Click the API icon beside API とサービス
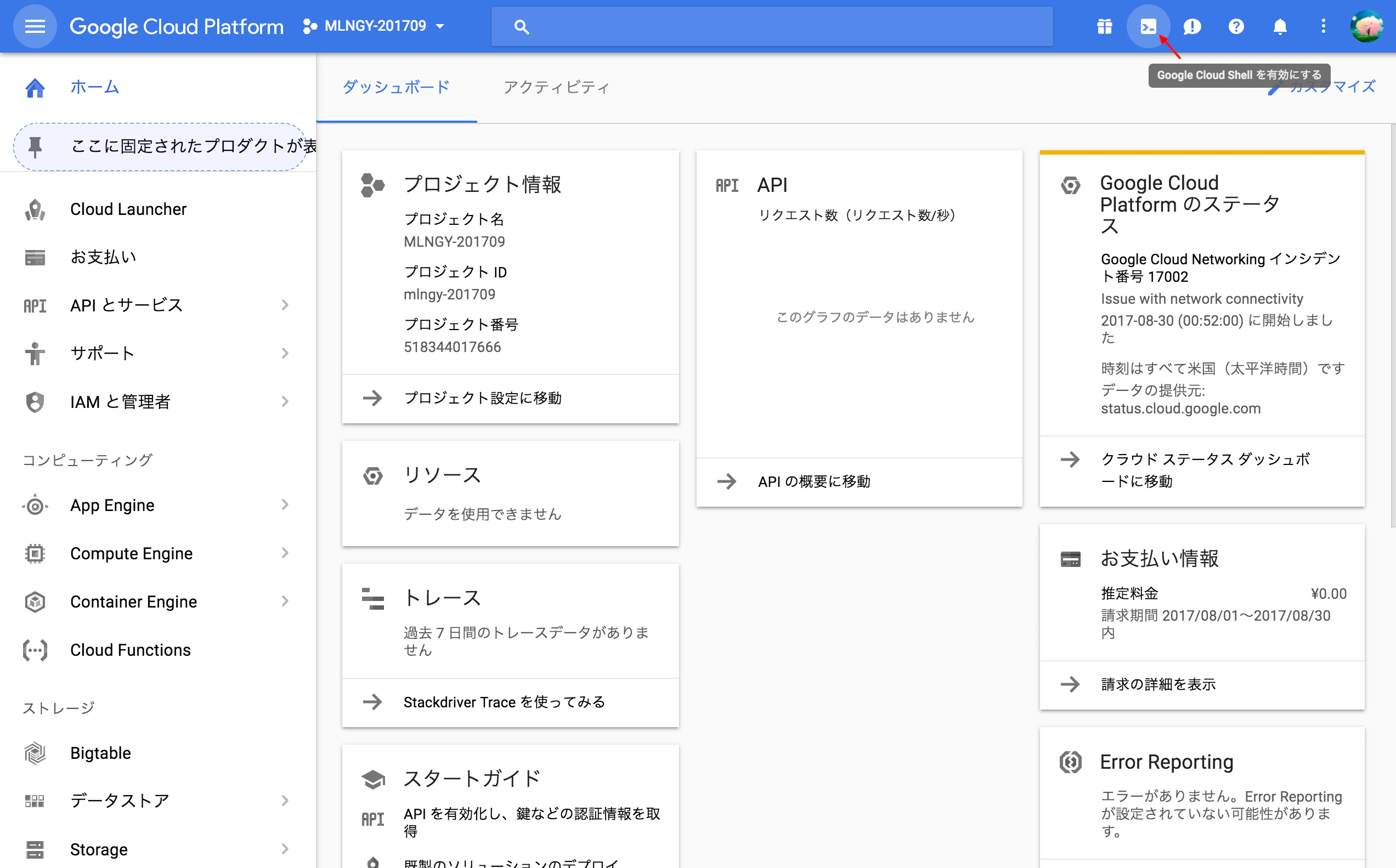The width and height of the screenshot is (1396, 868). click(35, 306)
